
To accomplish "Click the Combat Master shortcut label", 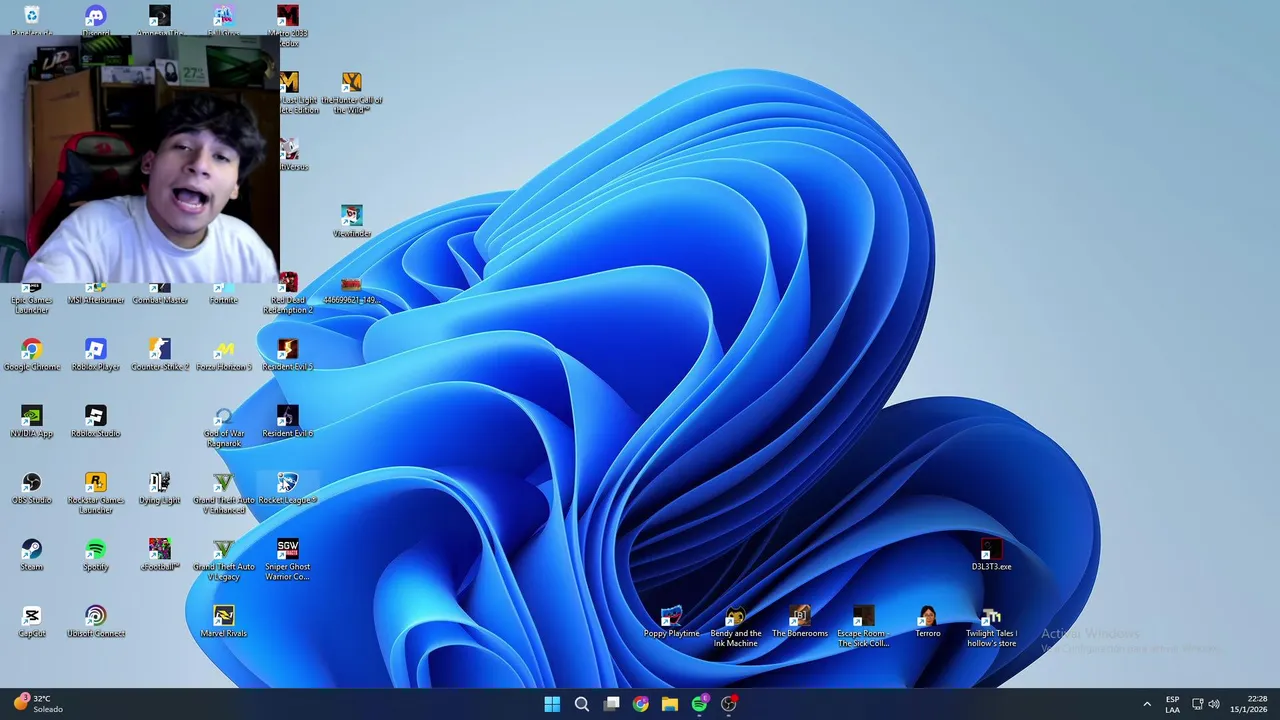I will [160, 300].
